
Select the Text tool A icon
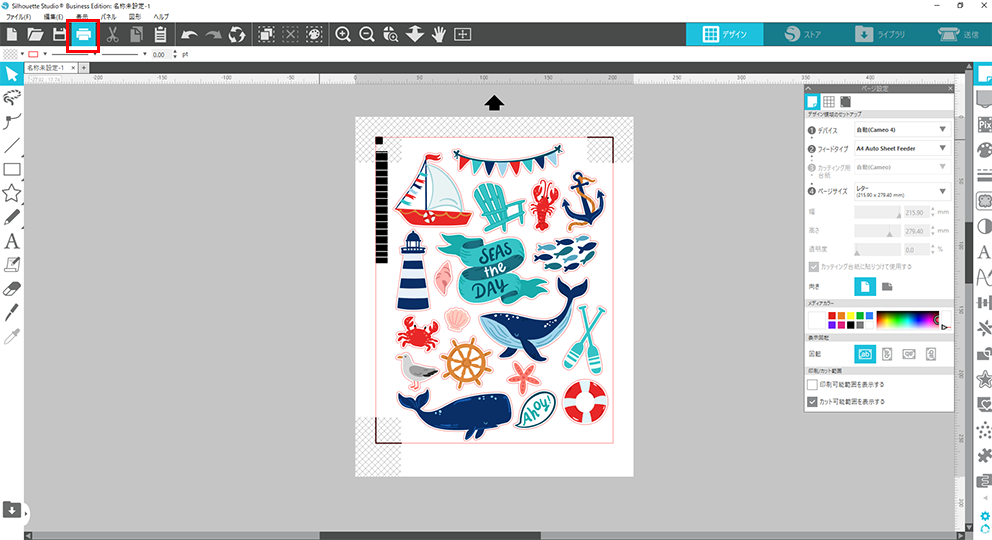click(11, 241)
